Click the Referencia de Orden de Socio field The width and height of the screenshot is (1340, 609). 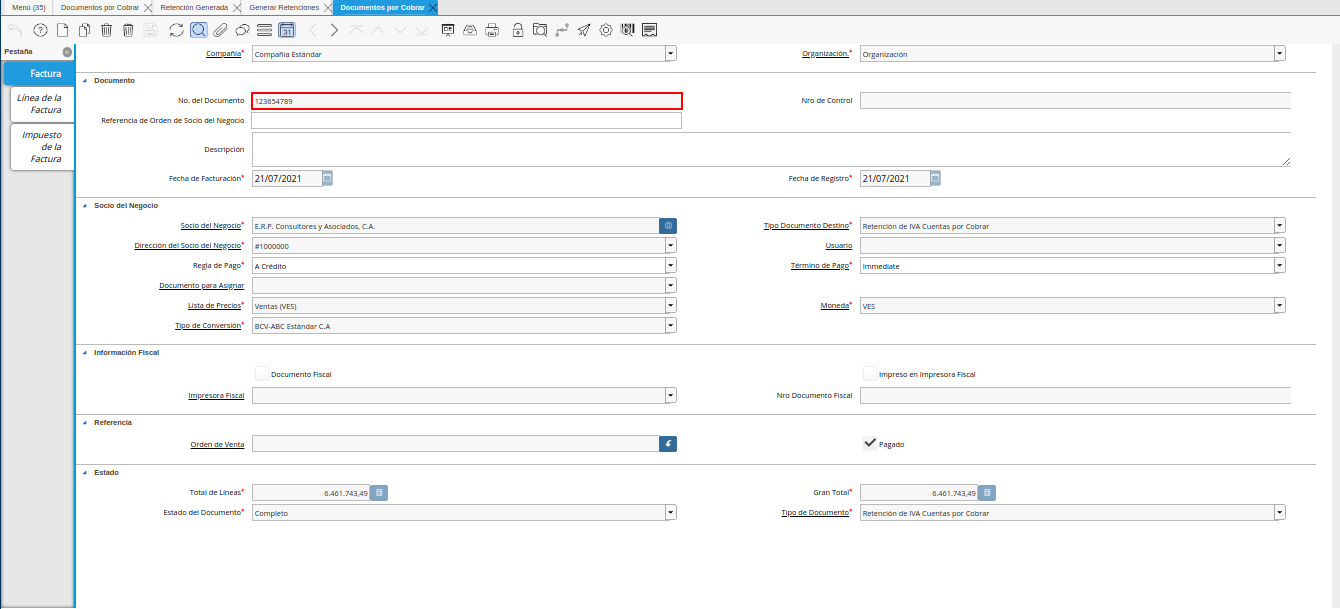[x=467, y=120]
